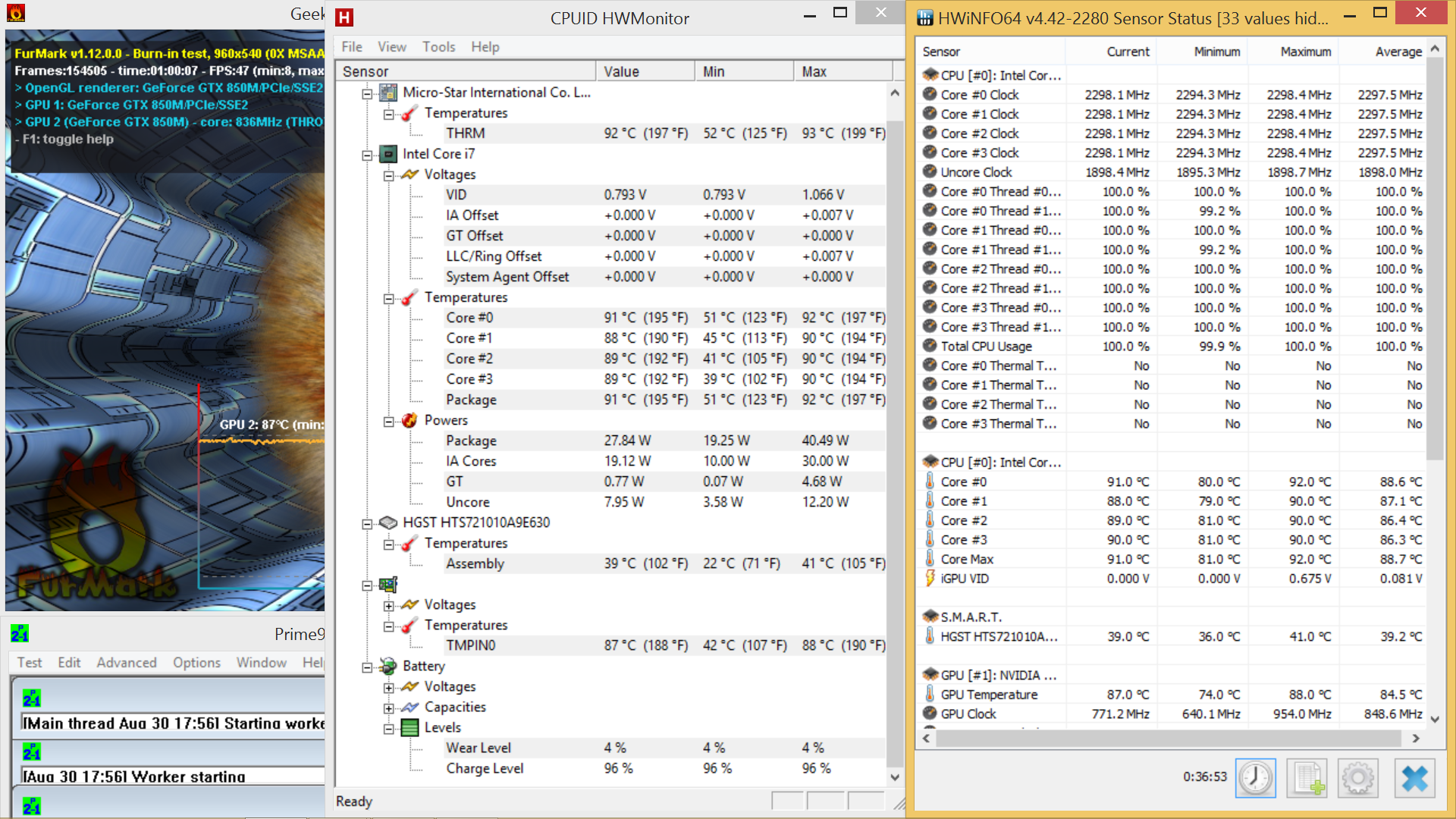The image size is (1456, 819).
Task: Collapse the Intel Core i7 Voltages node
Action: coord(389,175)
